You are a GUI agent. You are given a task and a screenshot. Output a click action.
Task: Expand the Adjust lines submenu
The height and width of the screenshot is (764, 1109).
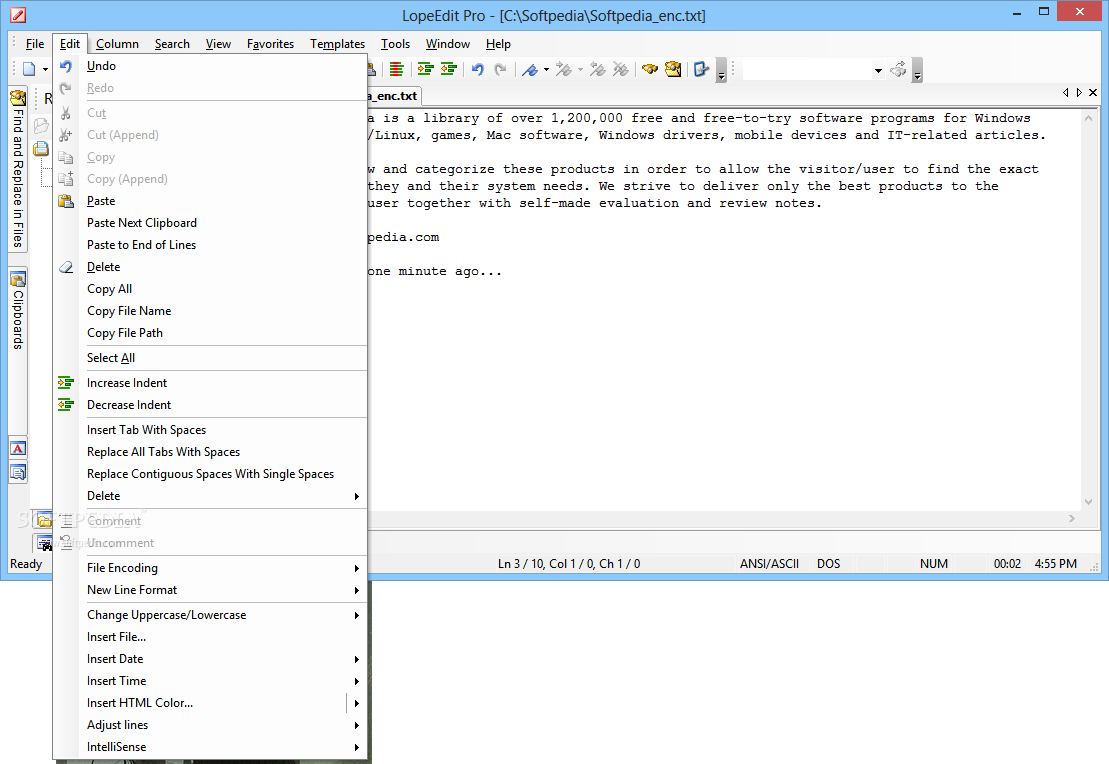[210, 725]
